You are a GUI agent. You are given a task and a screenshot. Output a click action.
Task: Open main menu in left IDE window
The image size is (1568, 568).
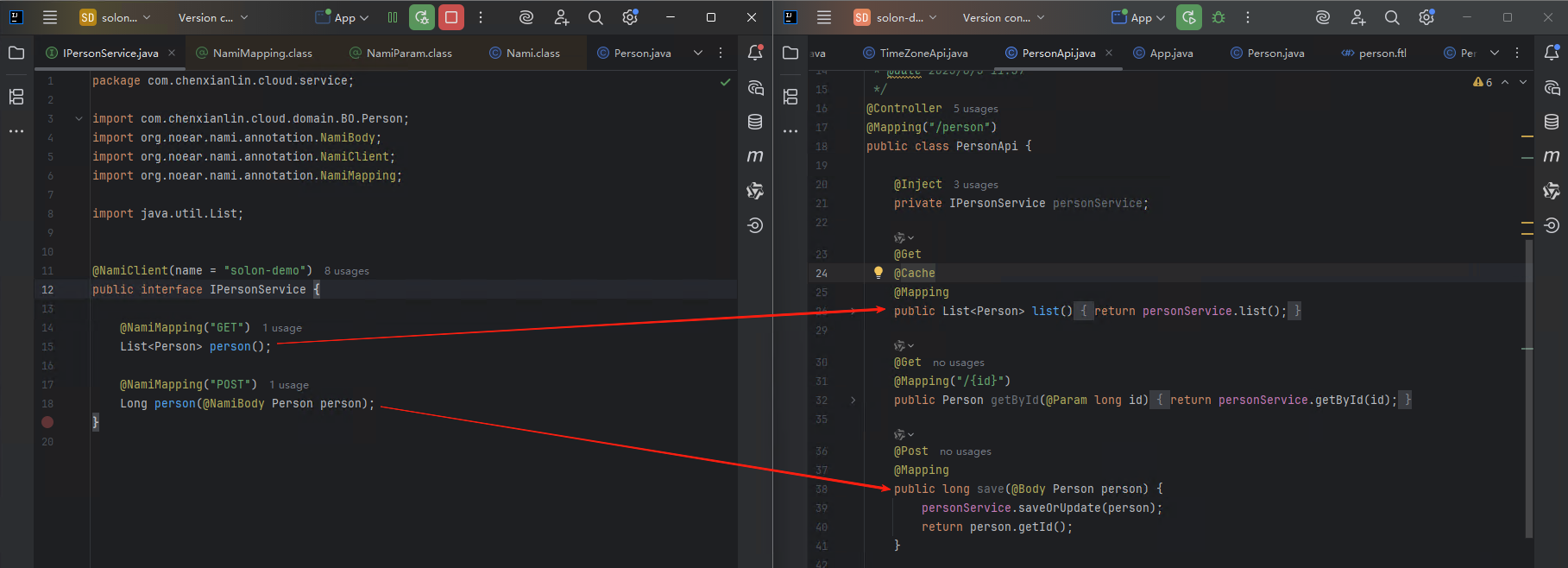[x=50, y=17]
